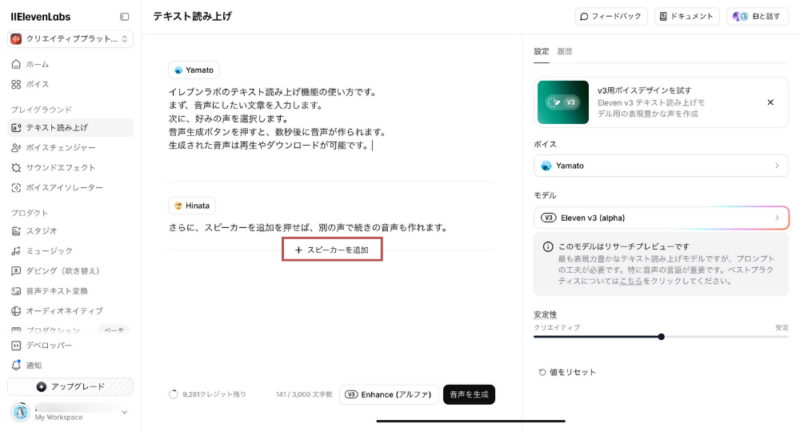Click スピーカーを追加 button
Viewport: 800px width, 432px height.
(x=333, y=250)
